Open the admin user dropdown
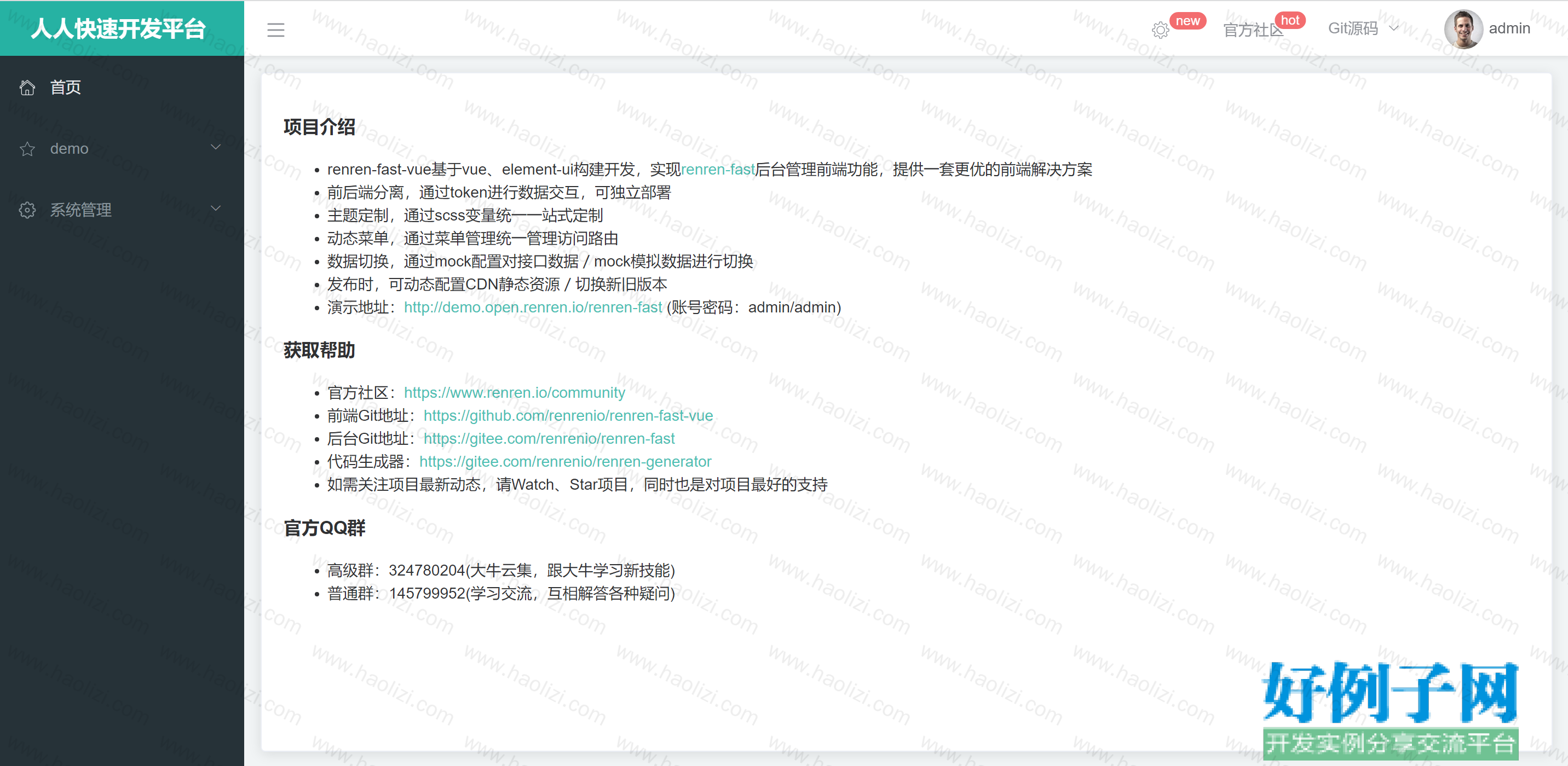The image size is (1568, 766). [1487, 28]
